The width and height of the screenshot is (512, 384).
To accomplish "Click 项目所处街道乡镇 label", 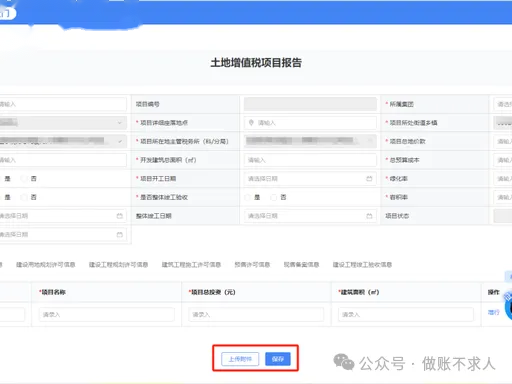I will click(x=413, y=123).
